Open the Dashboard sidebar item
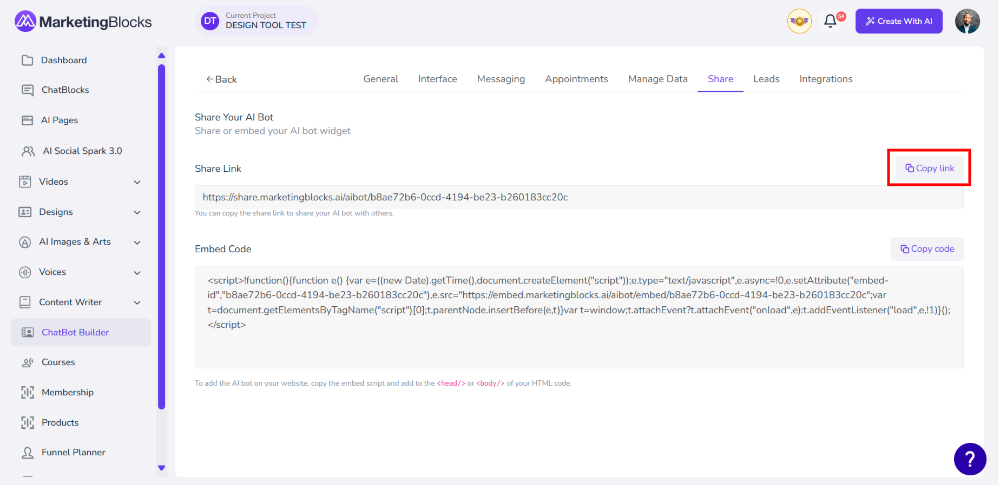 click(64, 61)
